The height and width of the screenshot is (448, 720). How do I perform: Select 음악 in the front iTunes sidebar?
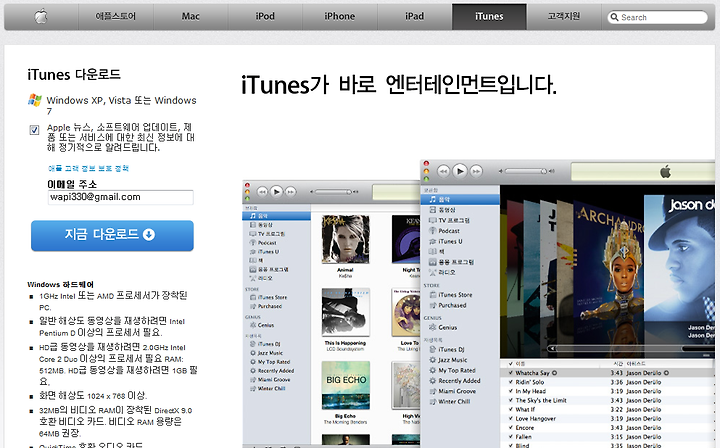tap(460, 200)
